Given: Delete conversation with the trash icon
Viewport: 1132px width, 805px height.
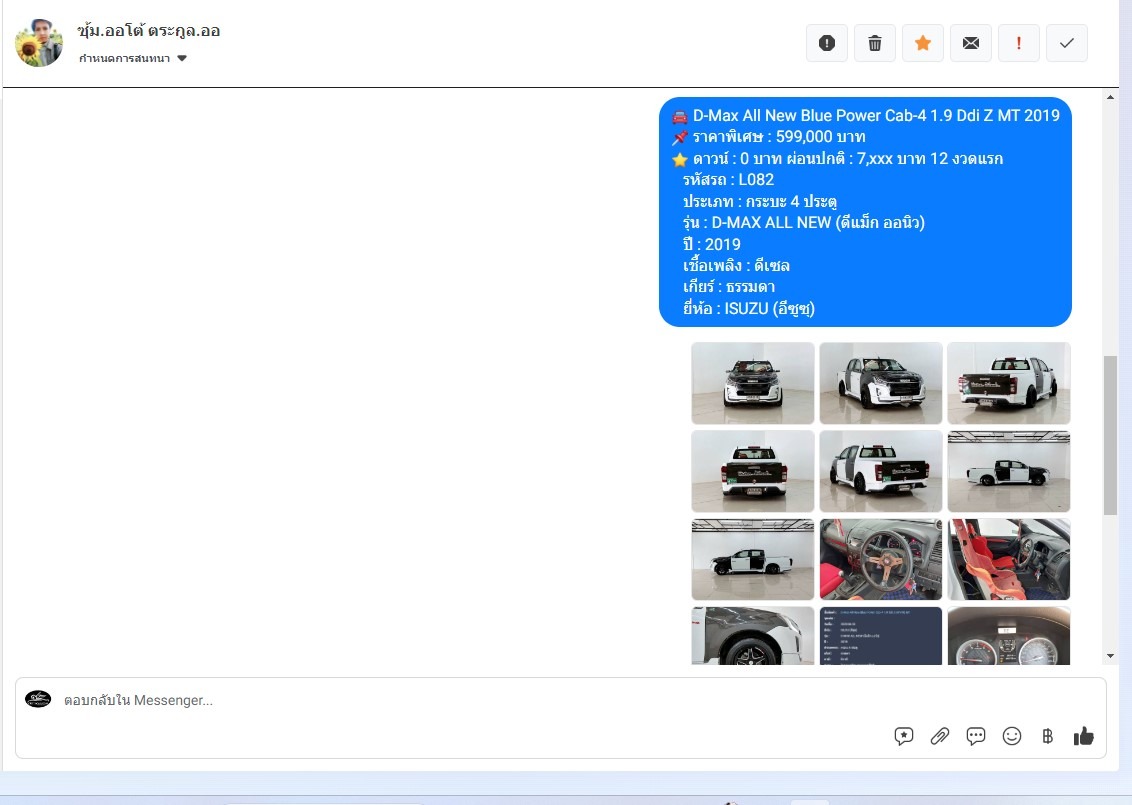Looking at the screenshot, I should pos(875,43).
